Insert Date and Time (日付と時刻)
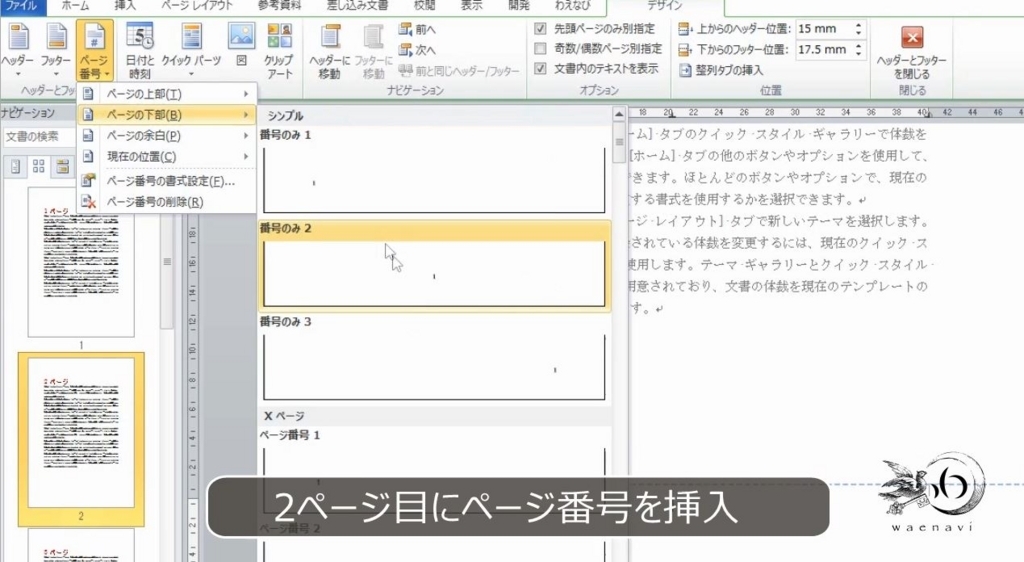 point(139,51)
